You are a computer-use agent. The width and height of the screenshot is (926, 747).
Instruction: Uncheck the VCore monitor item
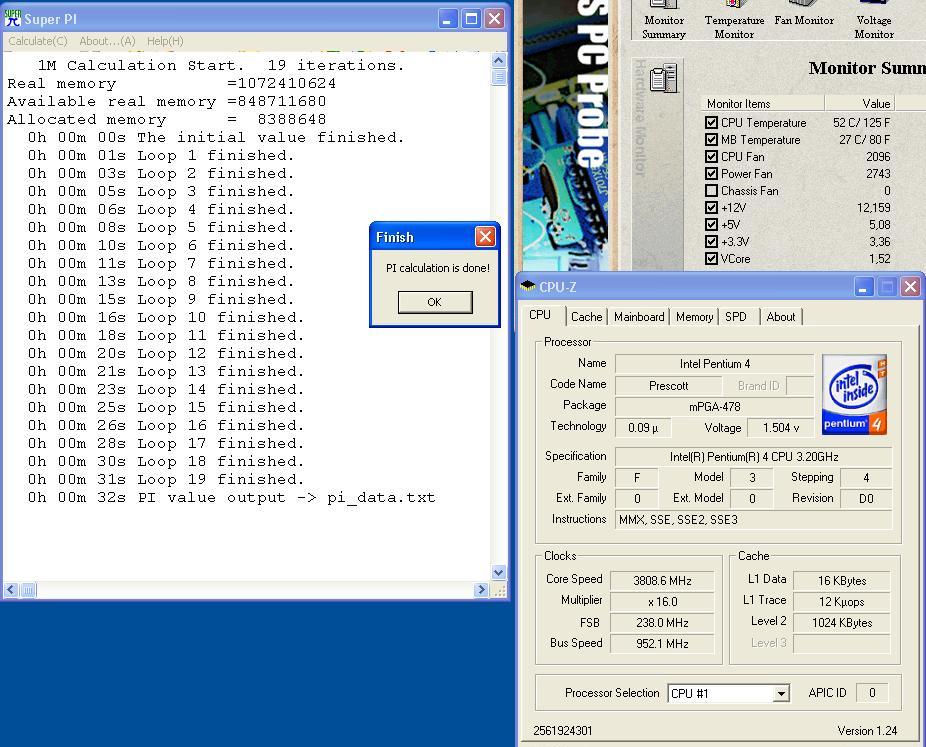pos(711,259)
